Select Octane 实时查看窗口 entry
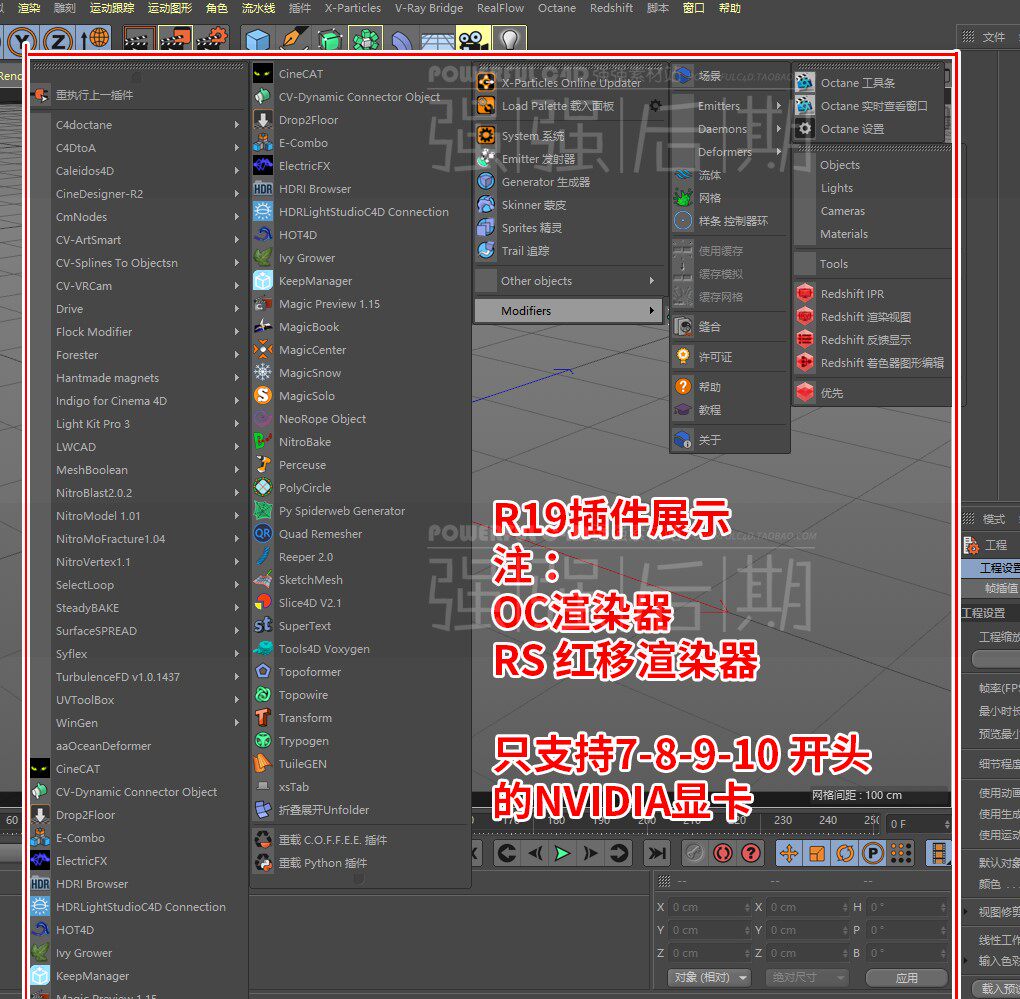1020x999 pixels. click(868, 106)
